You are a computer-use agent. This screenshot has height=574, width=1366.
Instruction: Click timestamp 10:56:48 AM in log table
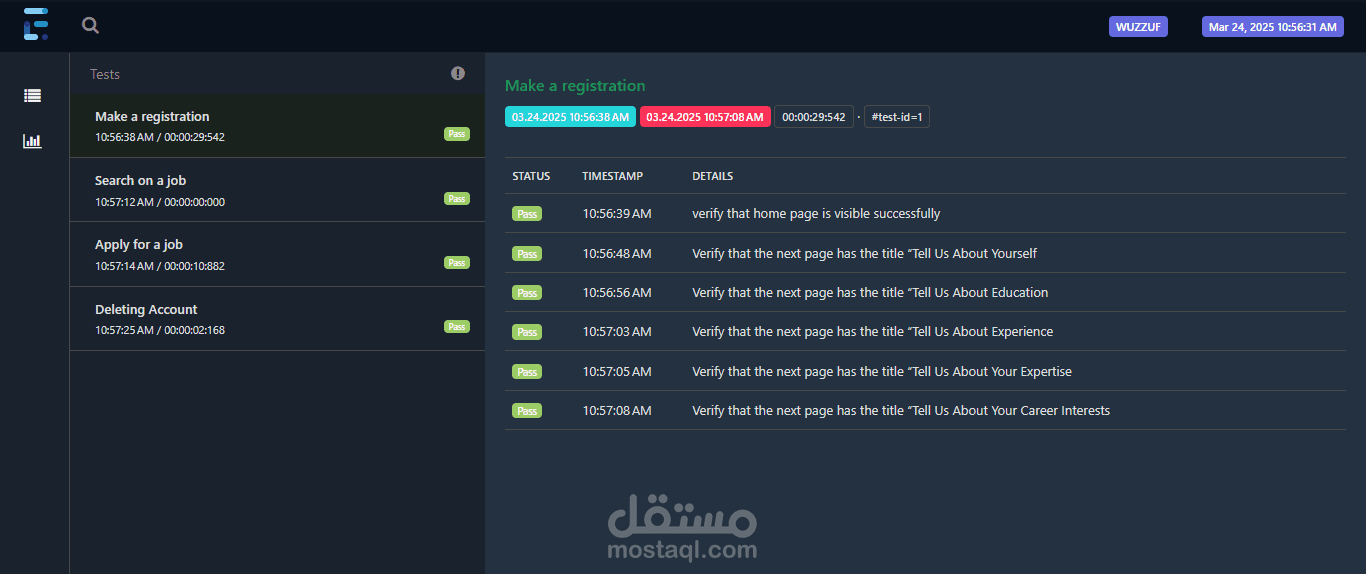coord(617,254)
